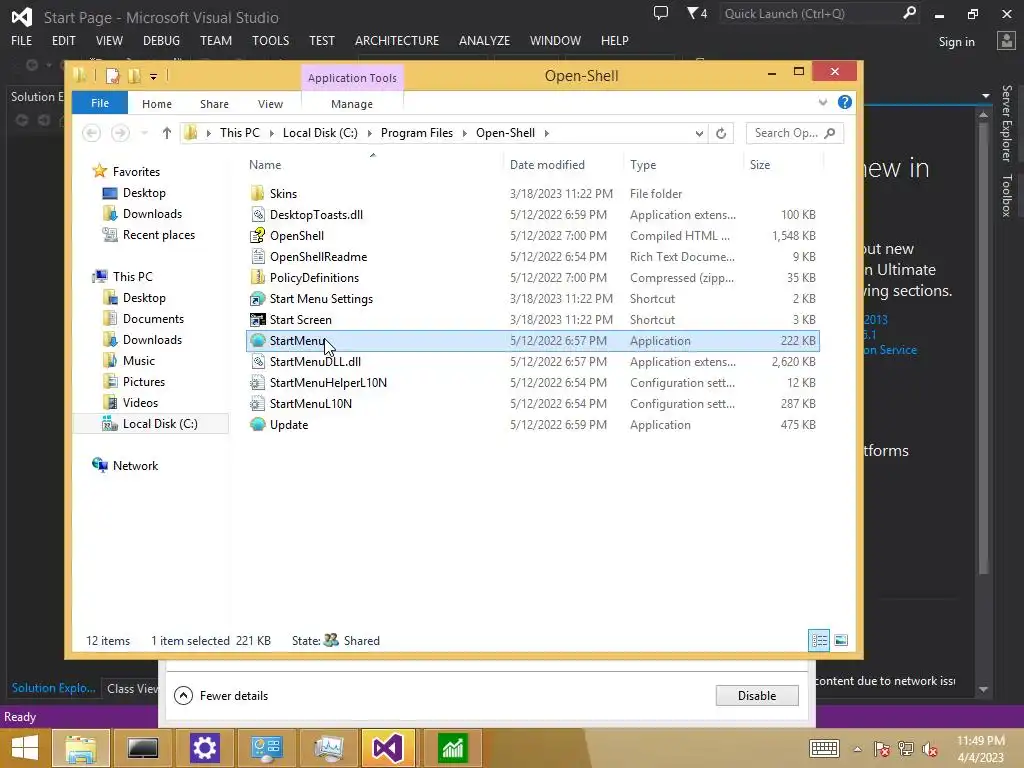Image resolution: width=1024 pixels, height=768 pixels.
Task: Click Visual Studio Quick Launch box
Action: [x=819, y=14]
